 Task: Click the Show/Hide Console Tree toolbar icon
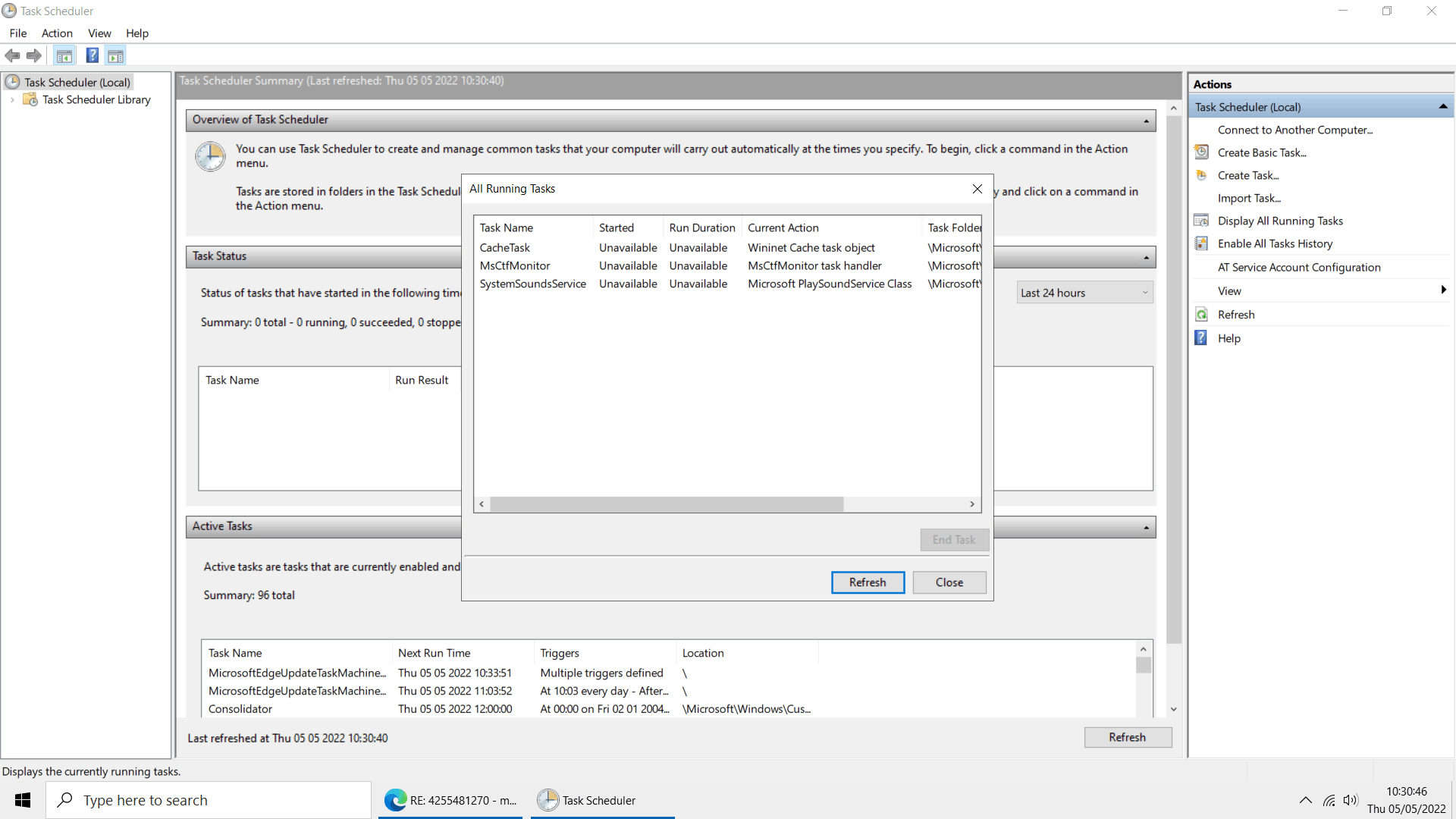click(64, 55)
